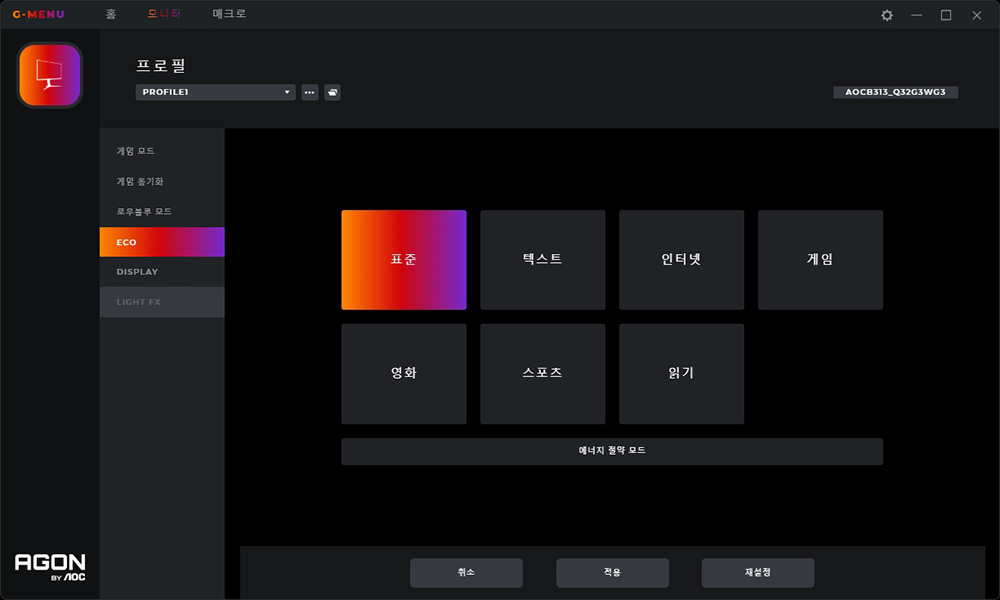Close the G-MENU window

click(x=976, y=15)
